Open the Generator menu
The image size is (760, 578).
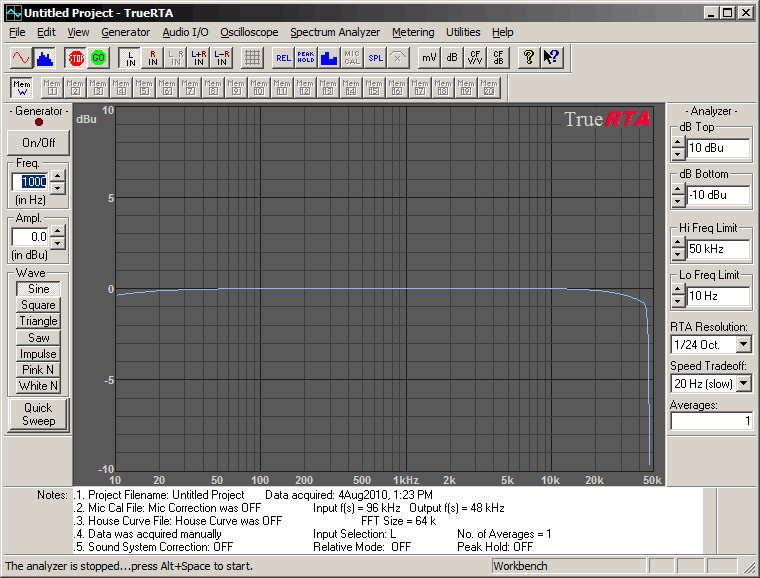tap(126, 32)
